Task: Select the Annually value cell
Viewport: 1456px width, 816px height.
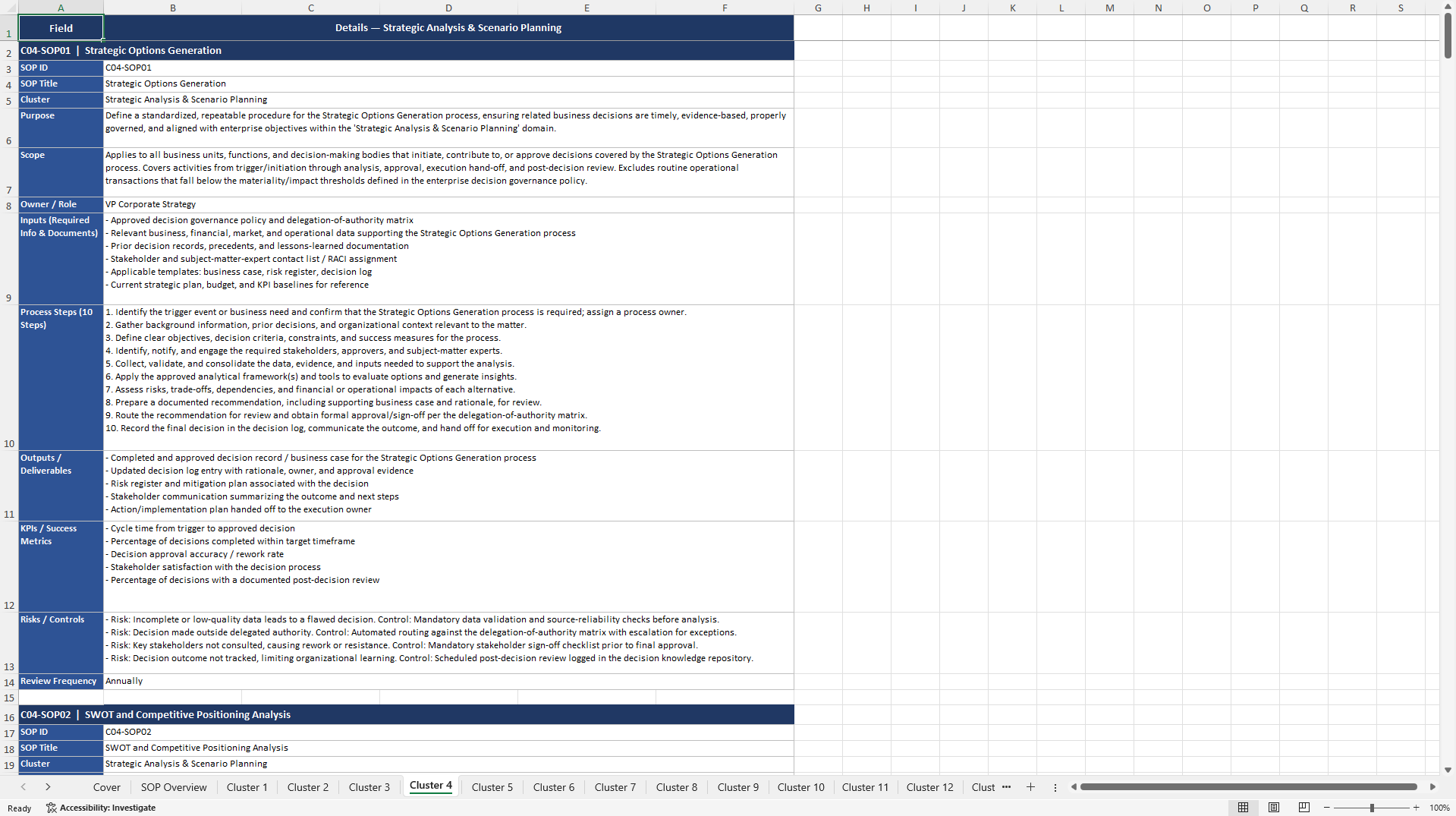Action: (x=448, y=682)
